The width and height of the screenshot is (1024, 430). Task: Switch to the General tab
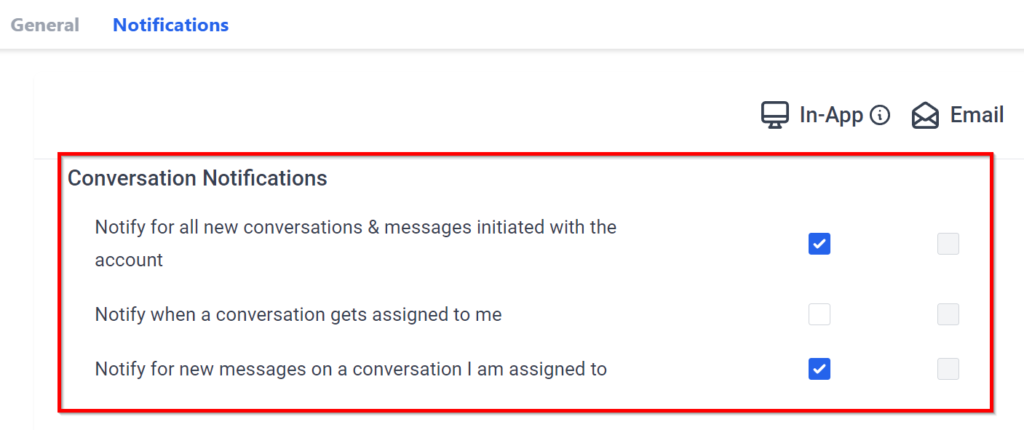click(45, 25)
